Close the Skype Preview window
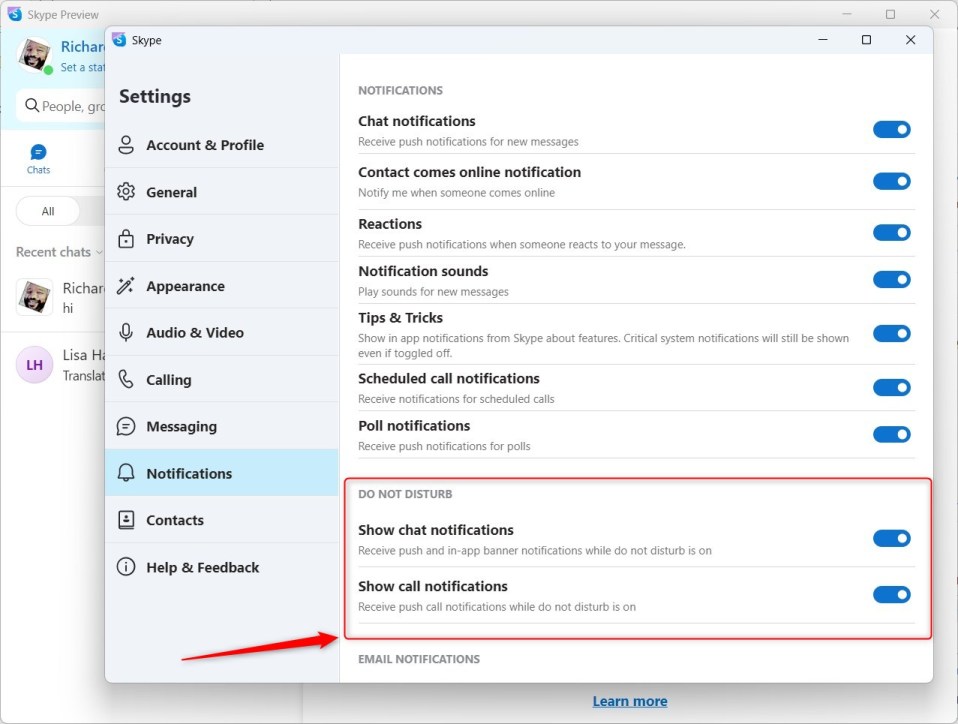Image resolution: width=958 pixels, height=724 pixels. [935, 14]
